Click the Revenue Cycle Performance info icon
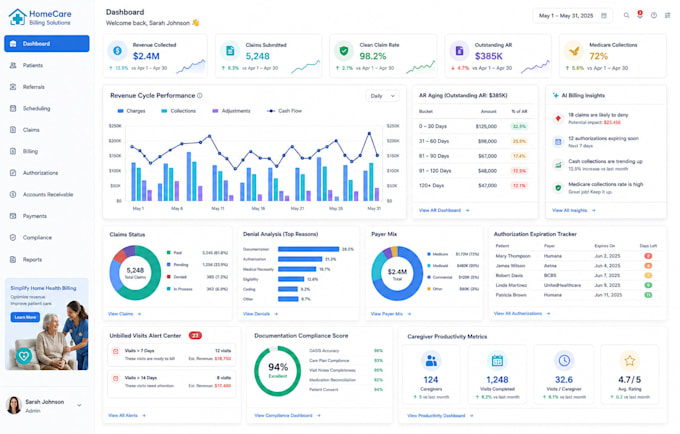 pos(199,95)
